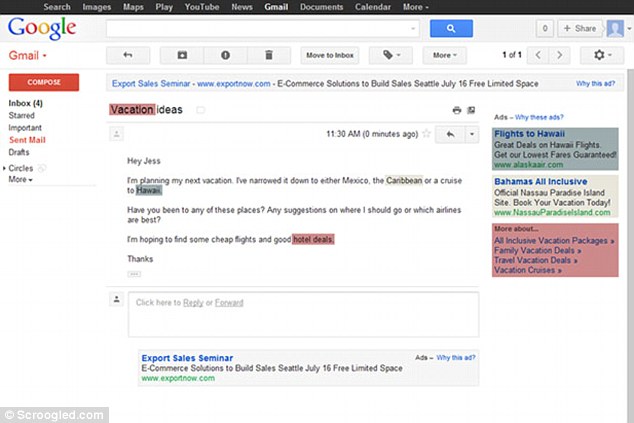Click sender avatar icon in message header
This screenshot has width=634, height=423.
(x=116, y=134)
